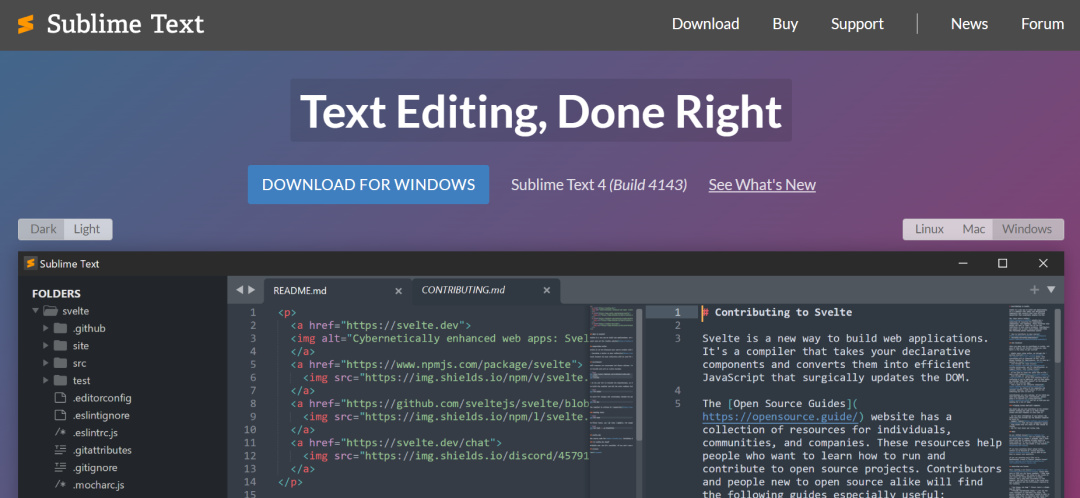Click the .editorconfig file icon
The image size is (1080, 498).
pos(60,398)
